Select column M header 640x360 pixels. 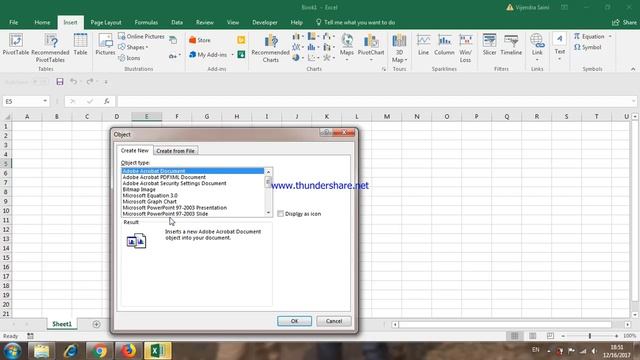[x=387, y=117]
